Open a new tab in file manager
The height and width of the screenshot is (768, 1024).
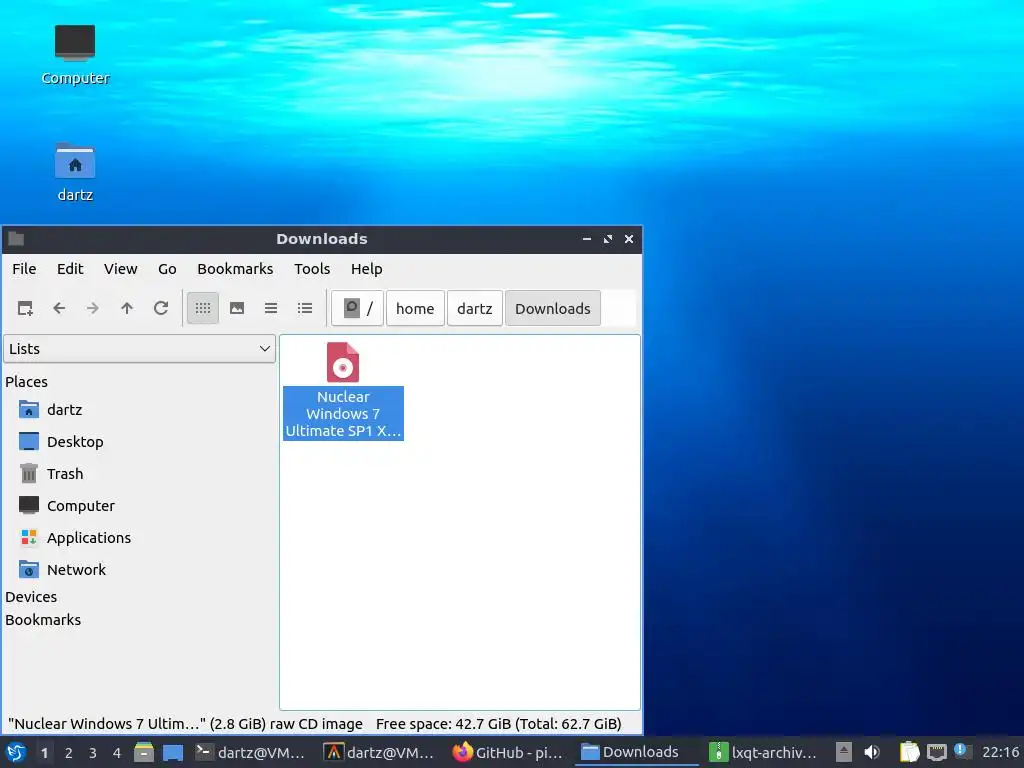(x=25, y=308)
